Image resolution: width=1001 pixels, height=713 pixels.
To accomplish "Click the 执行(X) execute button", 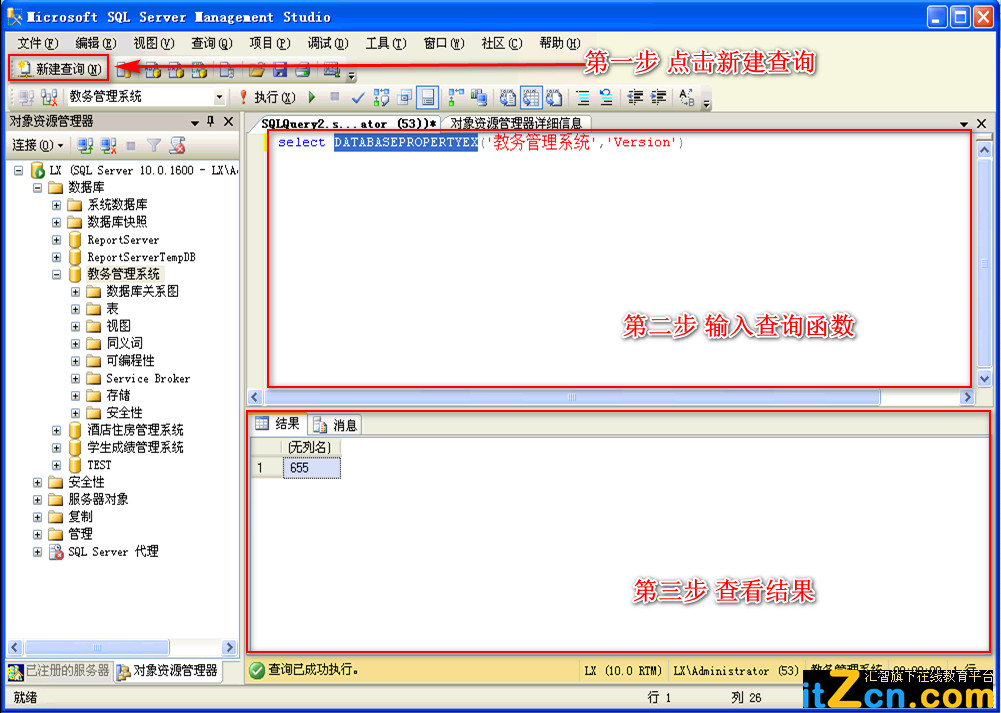I will 267,97.
